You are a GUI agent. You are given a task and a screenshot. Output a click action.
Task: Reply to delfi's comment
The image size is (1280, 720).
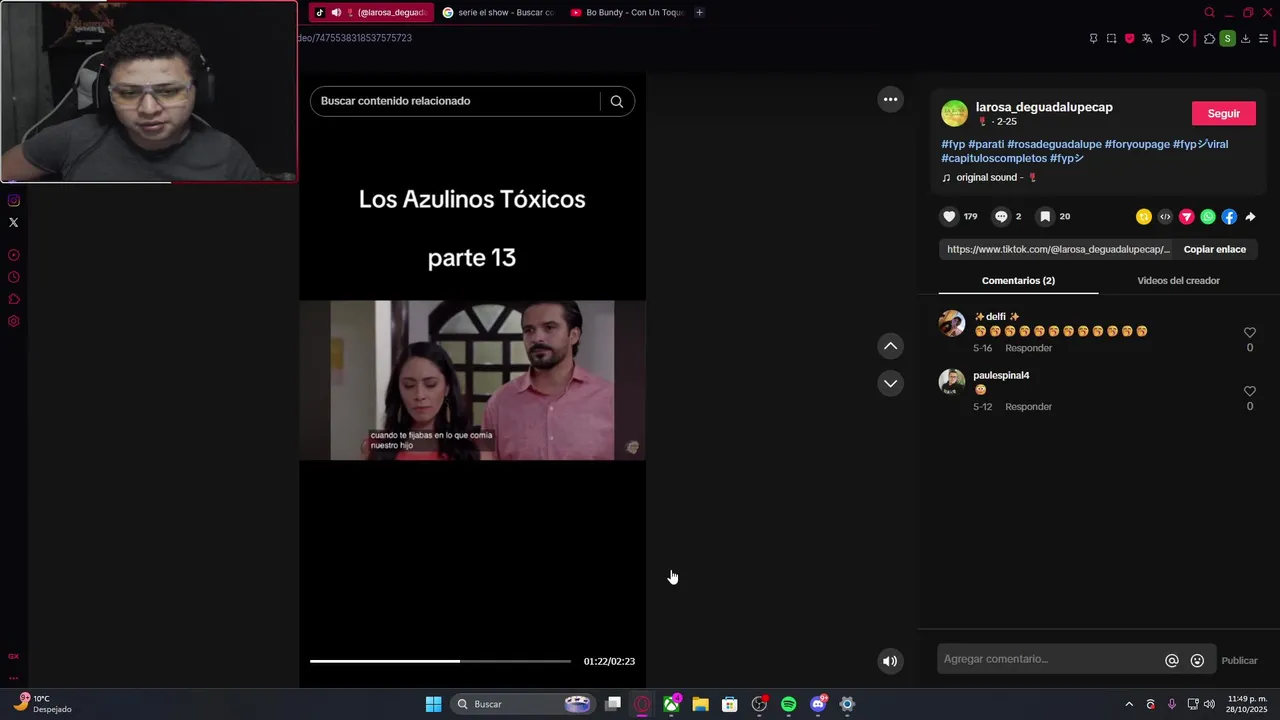tap(1028, 348)
